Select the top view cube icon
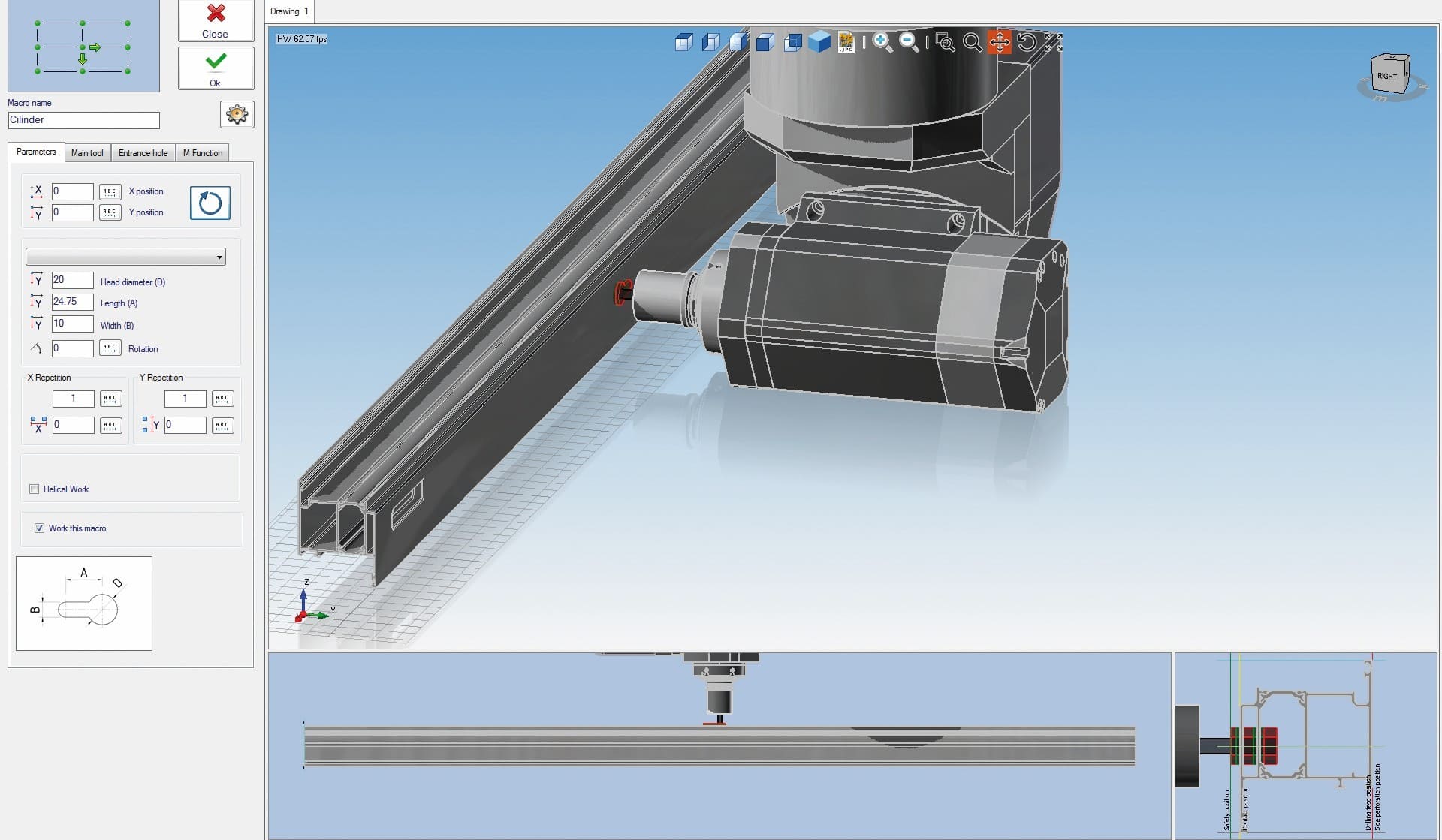 tap(684, 42)
